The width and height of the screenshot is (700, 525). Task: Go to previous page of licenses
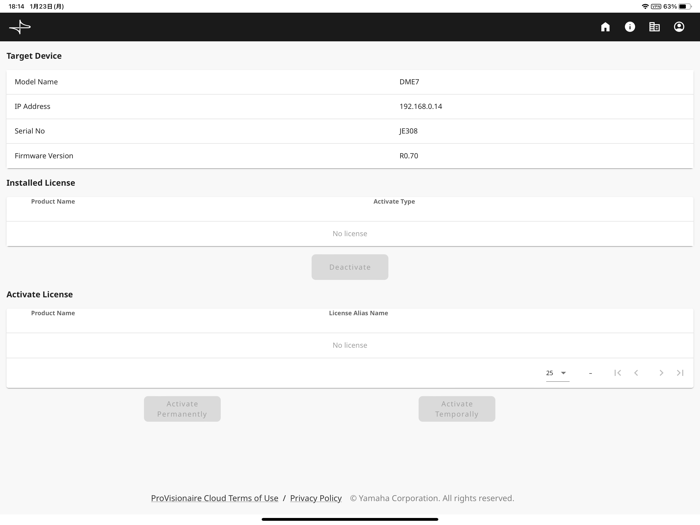pyautogui.click(x=636, y=373)
